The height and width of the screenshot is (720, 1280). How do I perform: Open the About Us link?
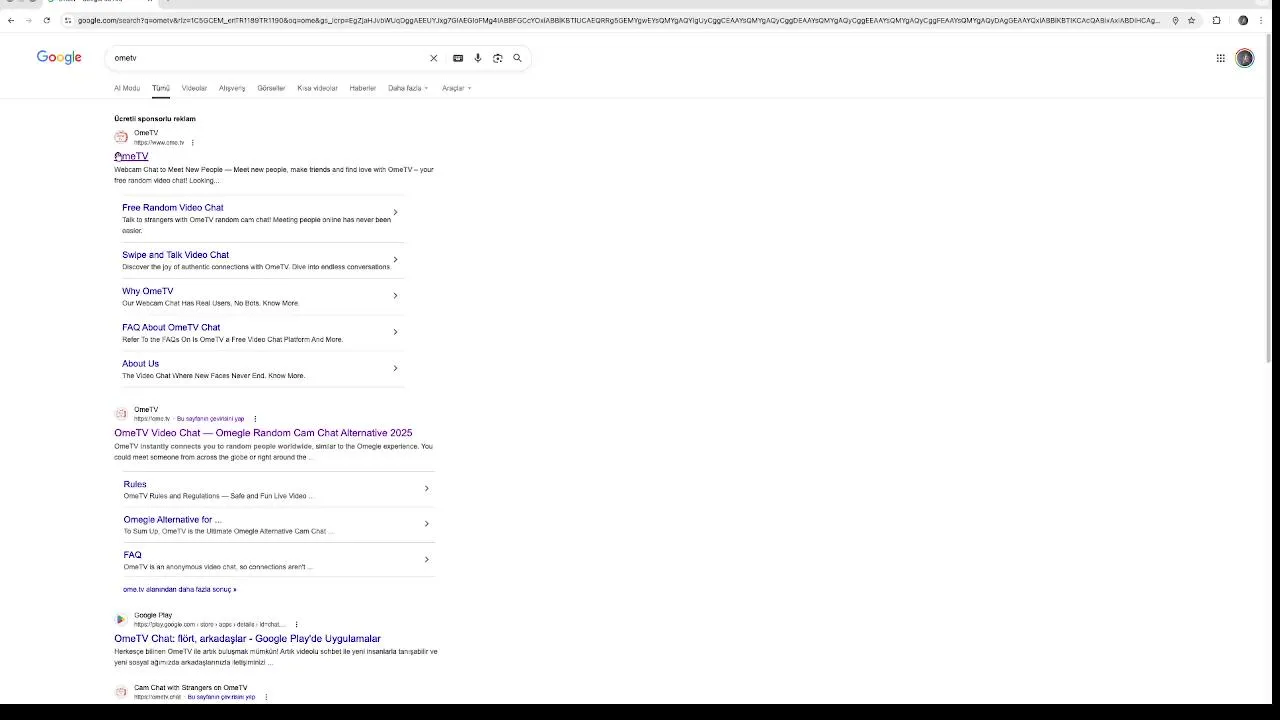(x=140, y=364)
